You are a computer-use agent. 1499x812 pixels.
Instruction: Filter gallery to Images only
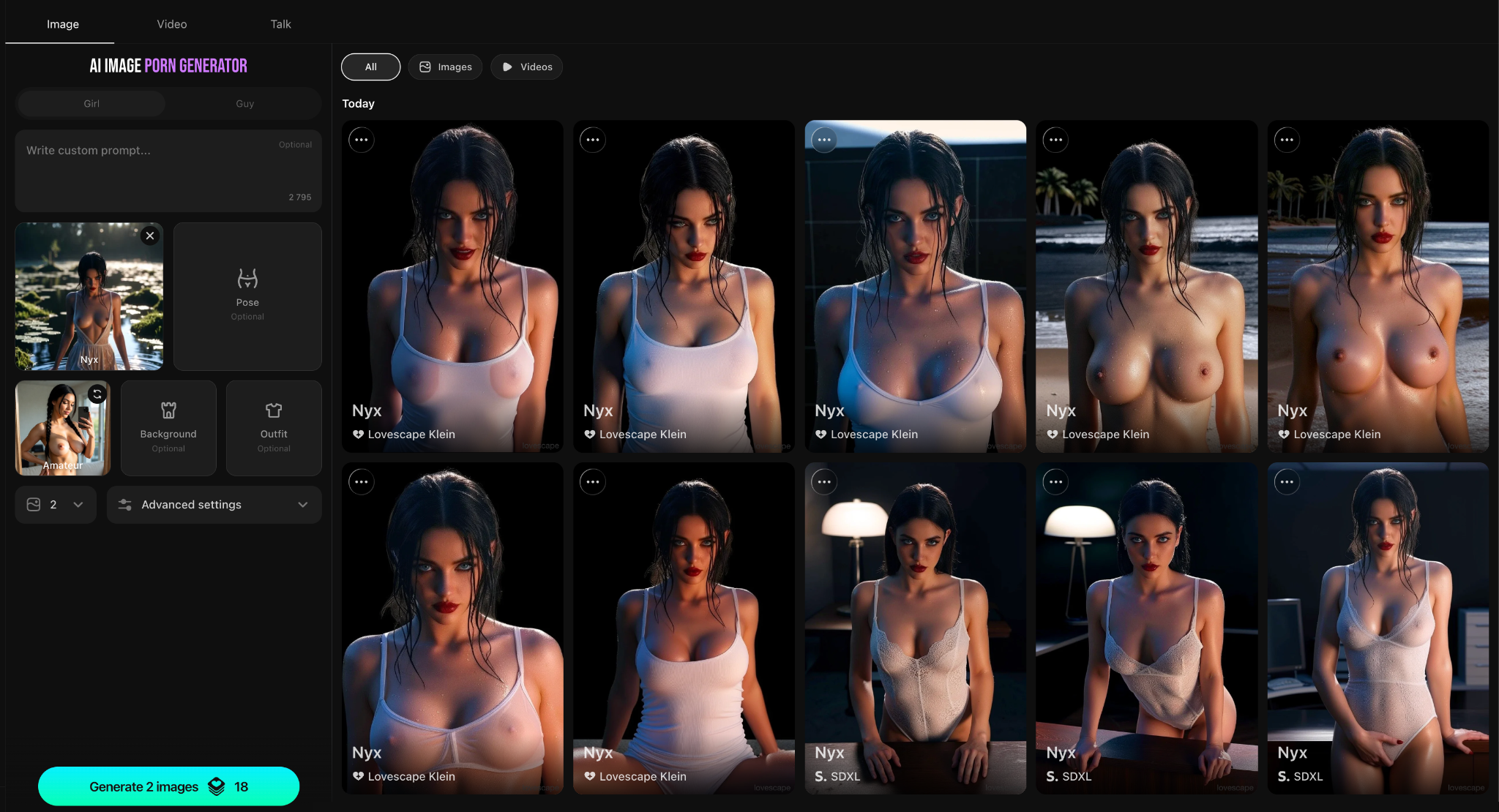(445, 67)
